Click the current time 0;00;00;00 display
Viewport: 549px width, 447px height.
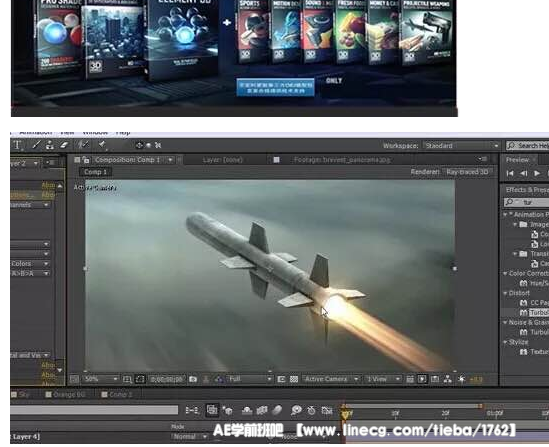click(x=166, y=379)
